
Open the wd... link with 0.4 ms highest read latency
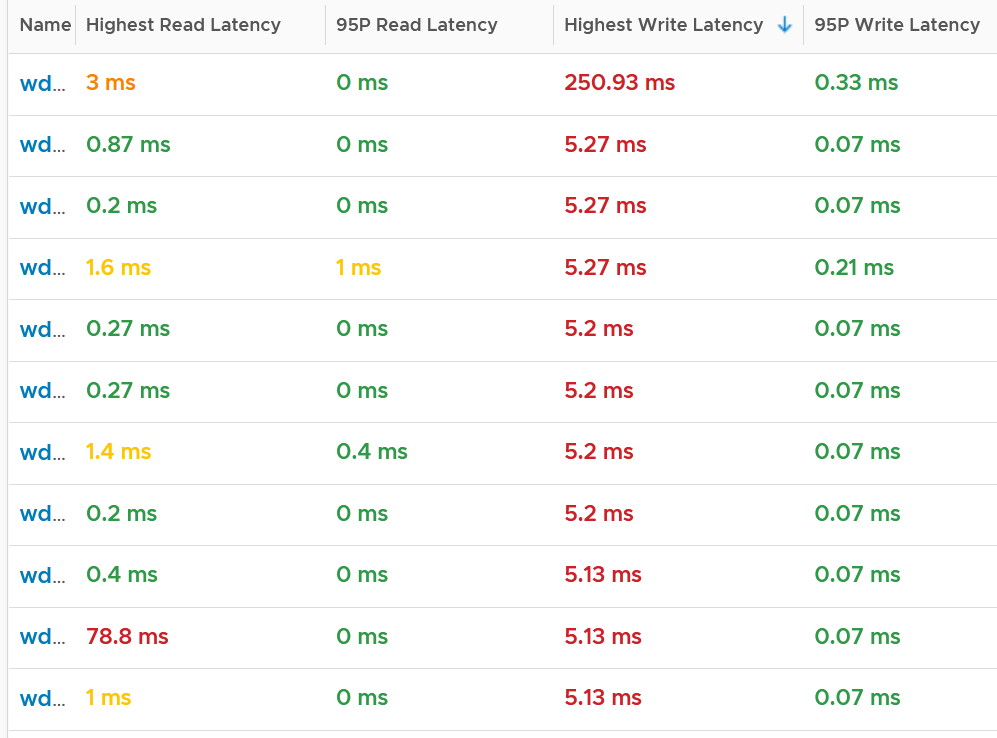pos(43,575)
